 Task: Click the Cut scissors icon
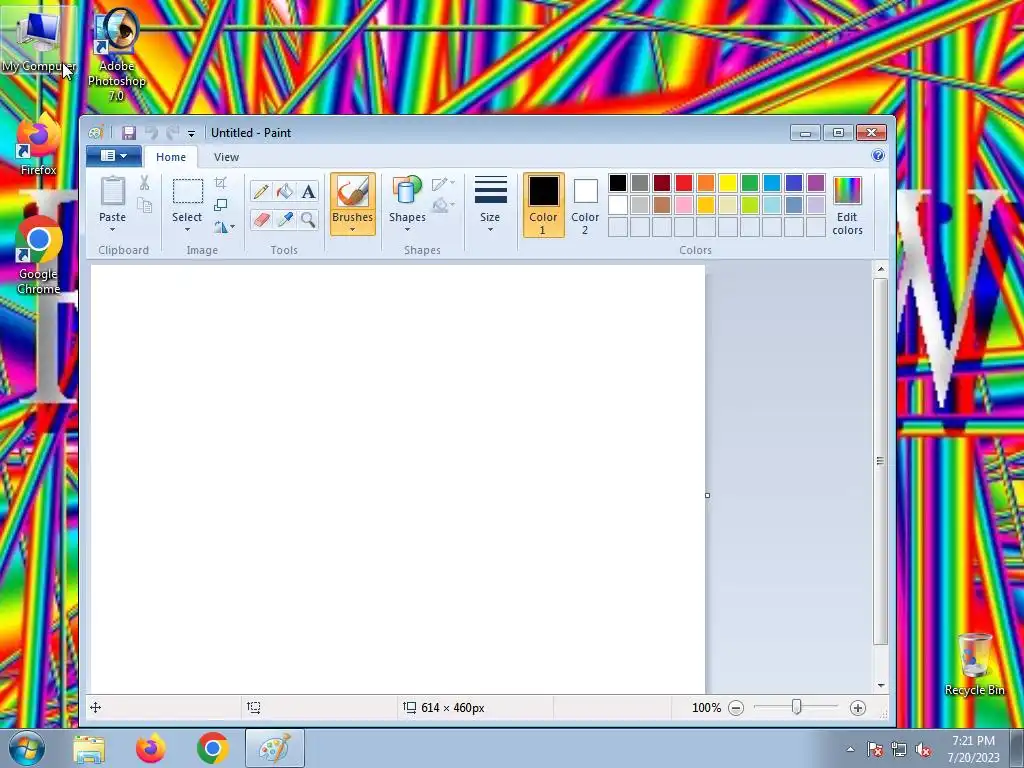(144, 183)
